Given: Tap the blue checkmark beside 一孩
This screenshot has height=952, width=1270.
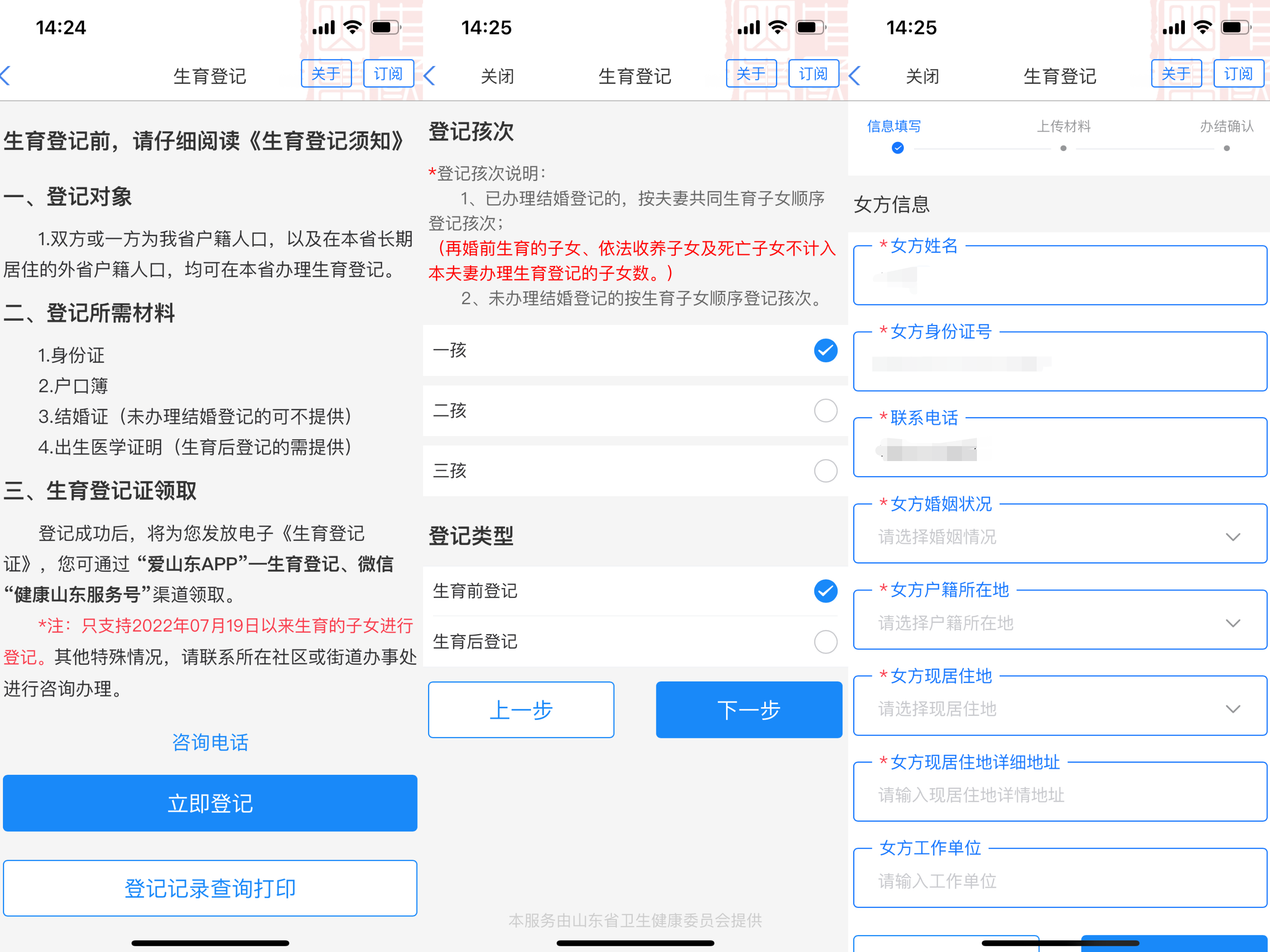Looking at the screenshot, I should (x=825, y=351).
